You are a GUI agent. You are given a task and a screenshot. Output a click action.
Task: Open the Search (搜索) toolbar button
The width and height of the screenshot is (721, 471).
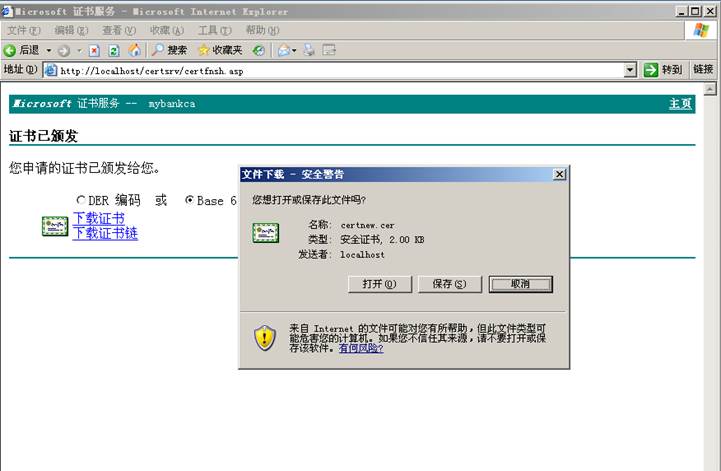pyautogui.click(x=170, y=50)
